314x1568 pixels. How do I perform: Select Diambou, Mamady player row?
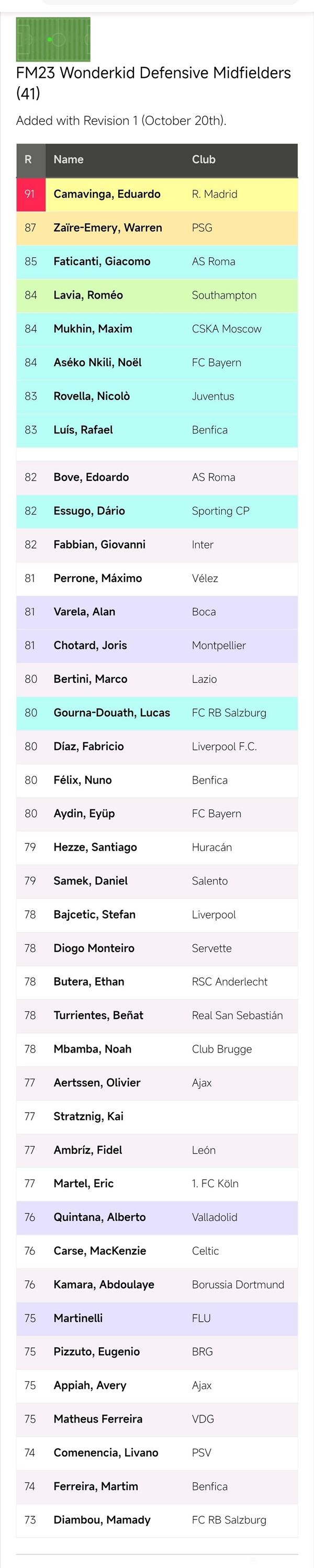click(x=156, y=1520)
